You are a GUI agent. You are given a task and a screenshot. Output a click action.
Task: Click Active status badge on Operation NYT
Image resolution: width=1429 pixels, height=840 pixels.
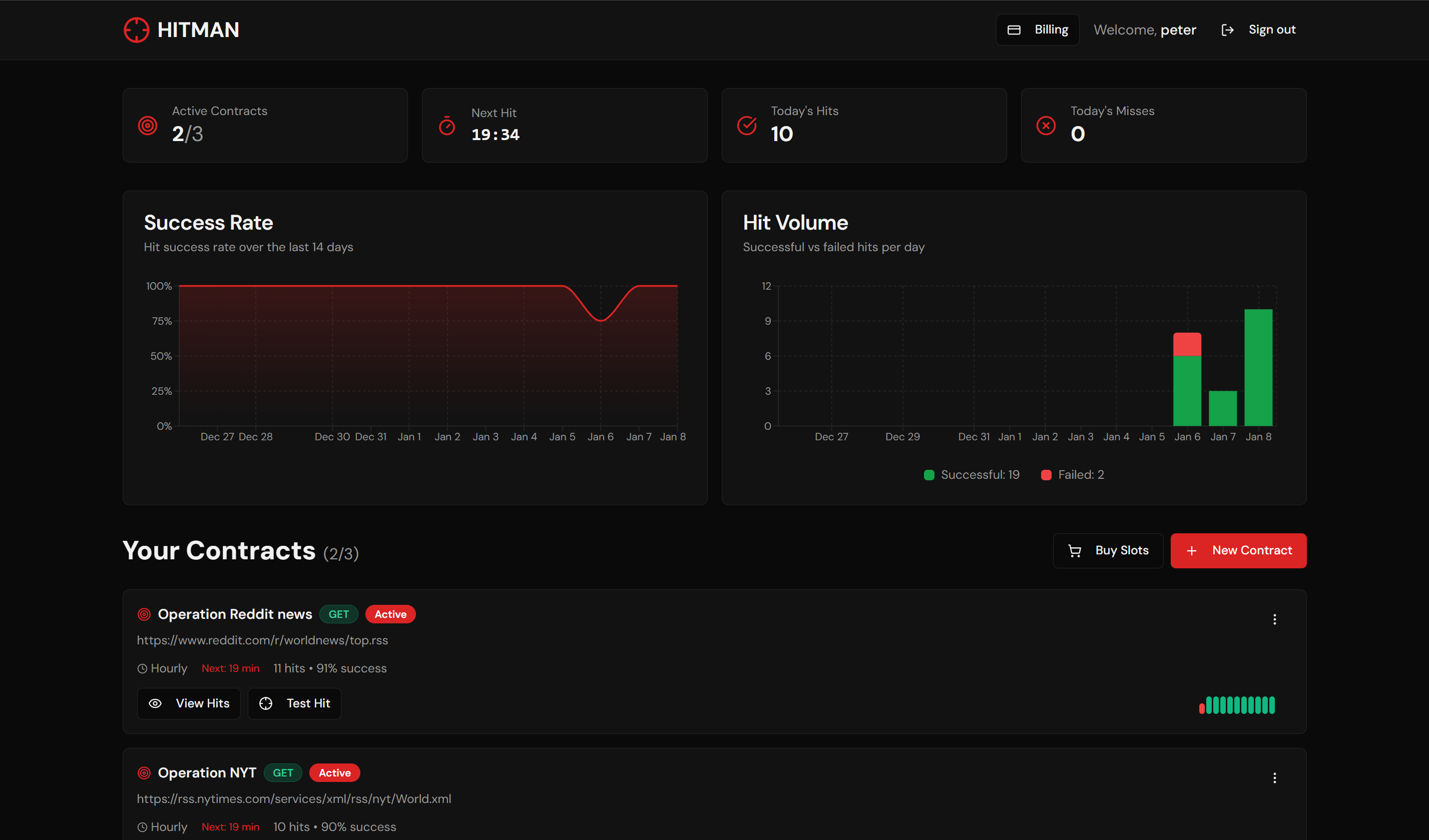[334, 772]
